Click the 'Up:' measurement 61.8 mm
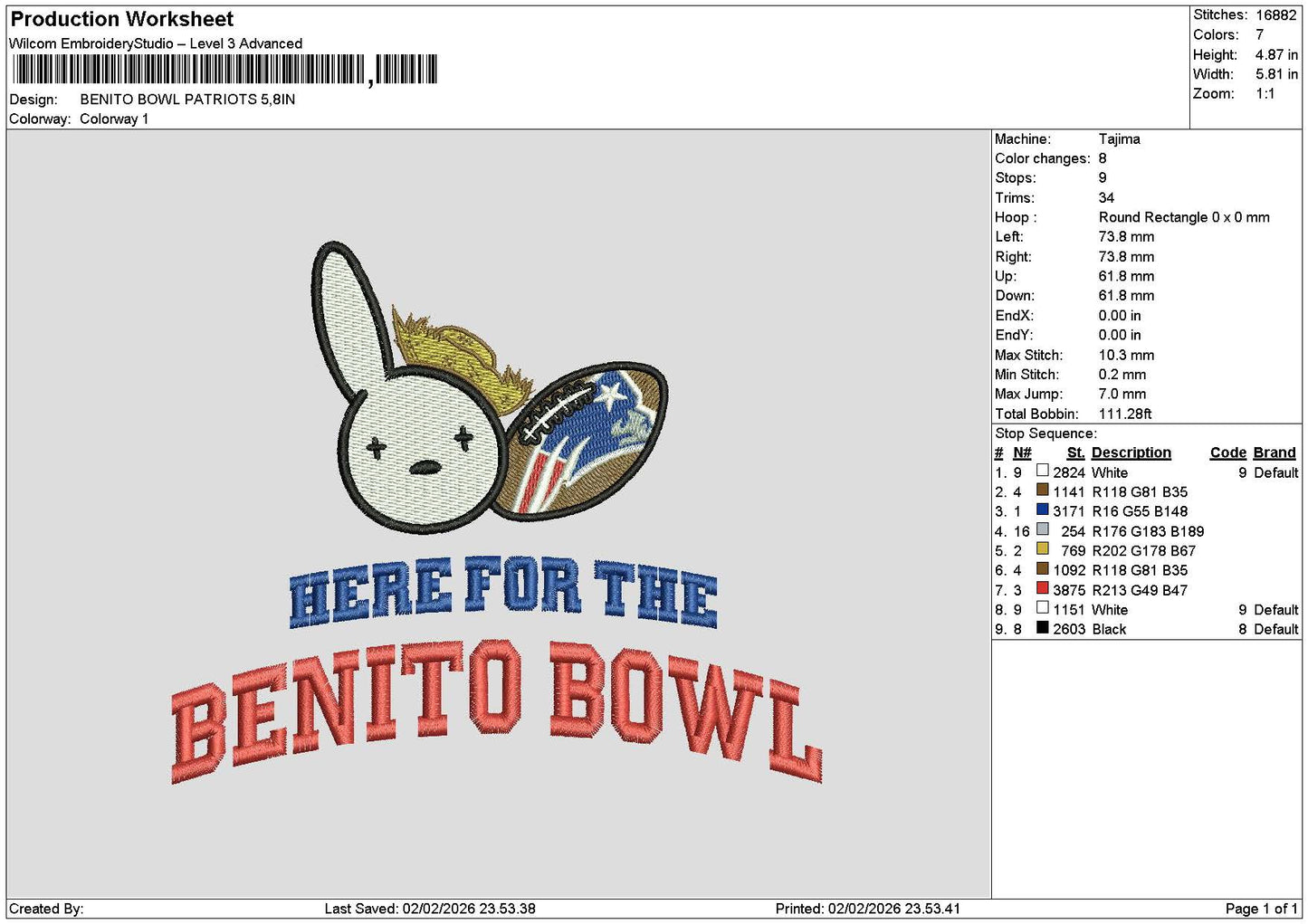This screenshot has width=1308, height=924. pyautogui.click(x=1126, y=276)
